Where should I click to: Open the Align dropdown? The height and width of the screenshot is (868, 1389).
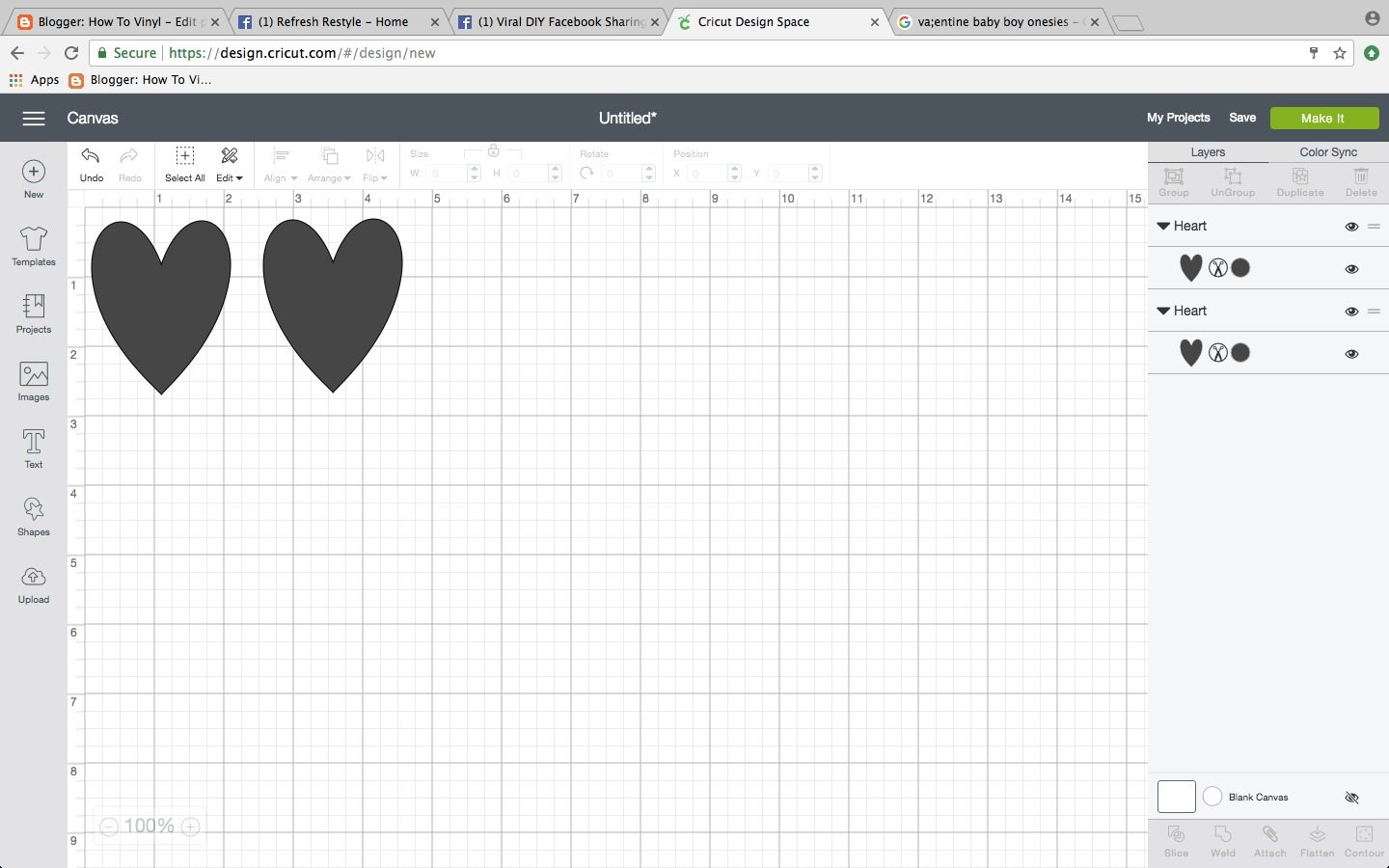[281, 164]
